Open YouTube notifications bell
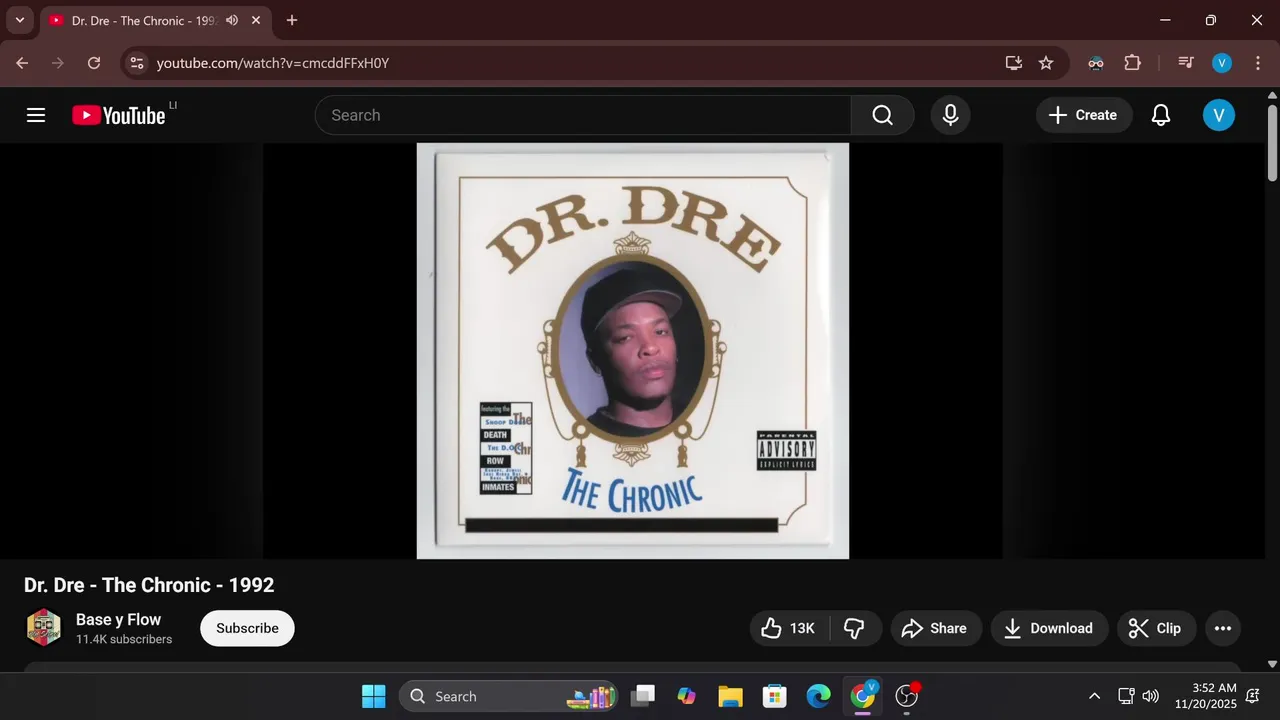Viewport: 1280px width, 720px height. click(1161, 115)
